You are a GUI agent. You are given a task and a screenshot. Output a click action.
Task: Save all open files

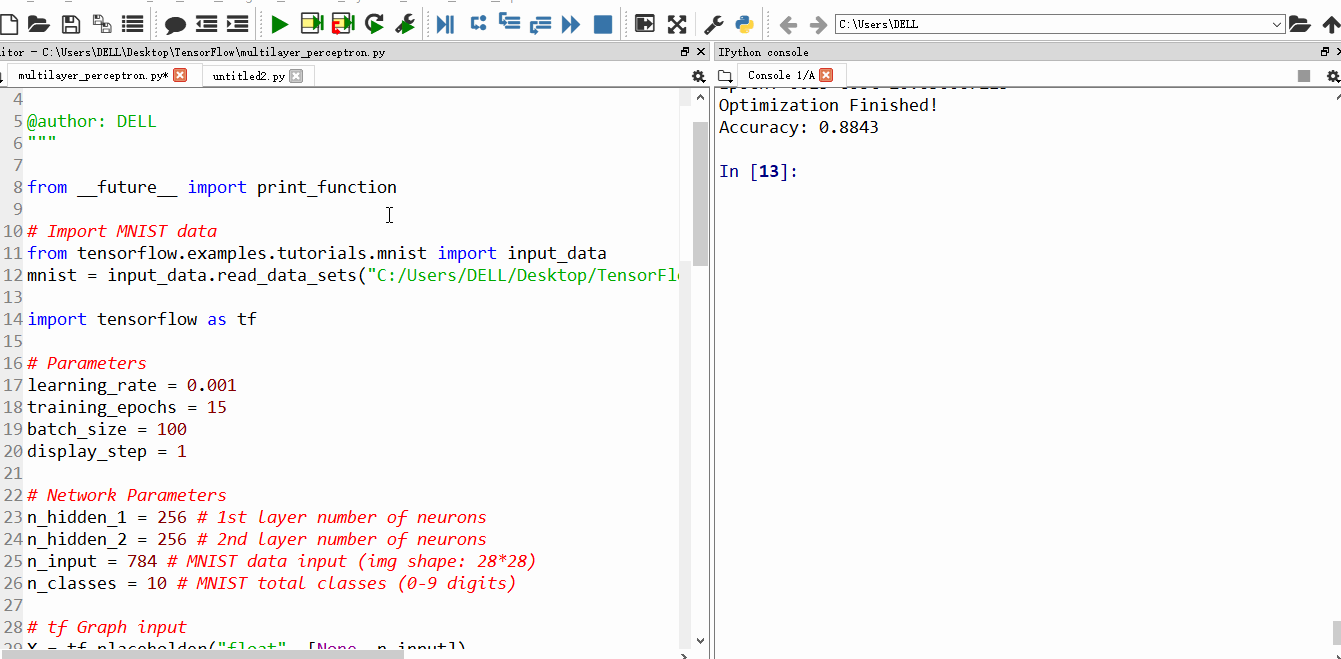point(102,24)
